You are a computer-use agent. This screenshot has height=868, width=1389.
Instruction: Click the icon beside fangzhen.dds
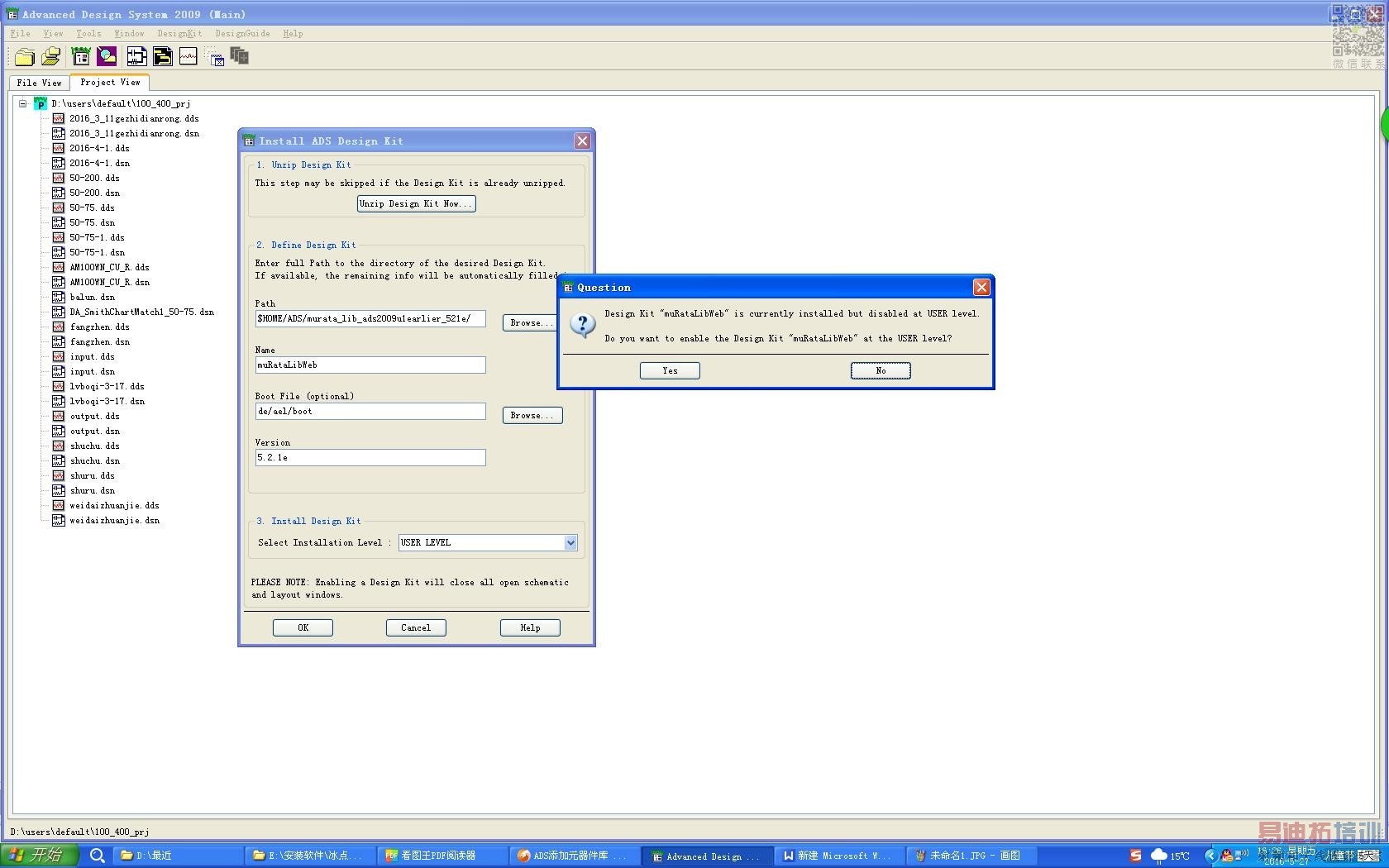(x=58, y=327)
